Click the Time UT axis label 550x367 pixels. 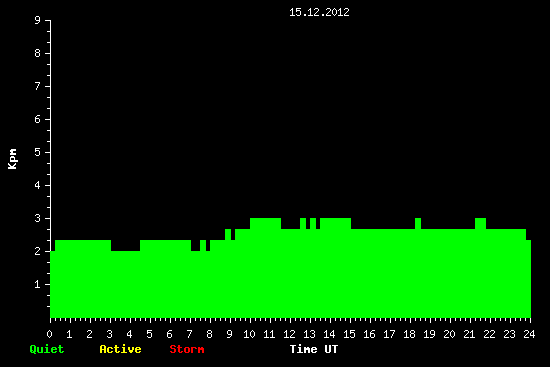click(x=314, y=349)
